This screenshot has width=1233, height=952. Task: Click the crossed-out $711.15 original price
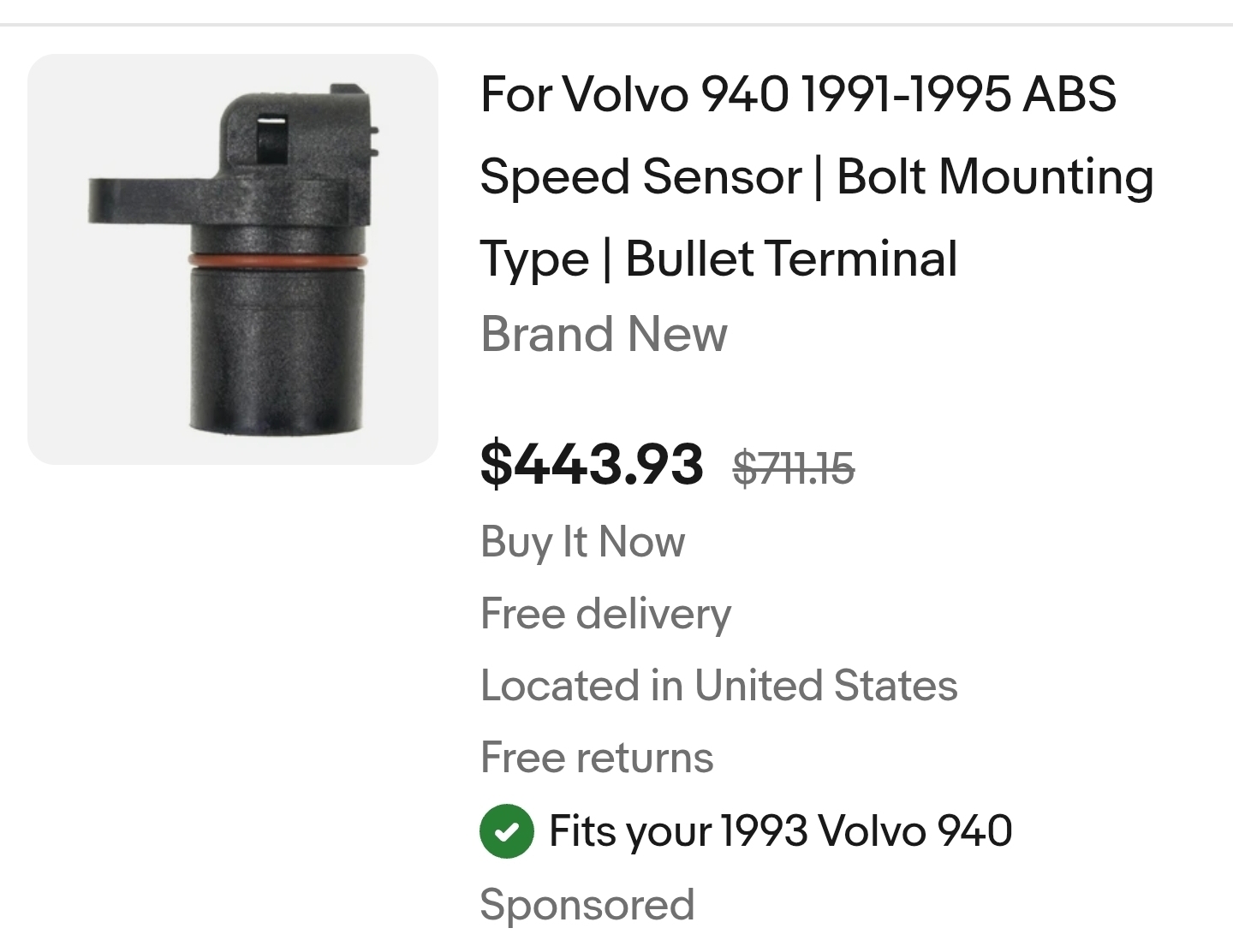coord(794,468)
